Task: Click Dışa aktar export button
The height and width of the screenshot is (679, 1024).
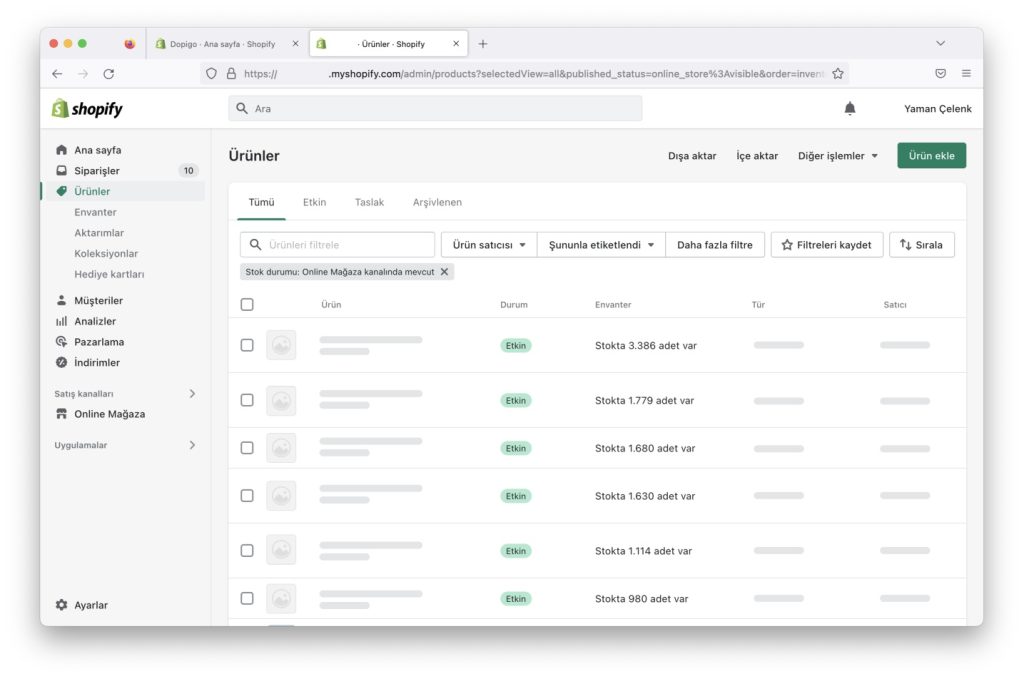Action: pyautogui.click(x=692, y=155)
